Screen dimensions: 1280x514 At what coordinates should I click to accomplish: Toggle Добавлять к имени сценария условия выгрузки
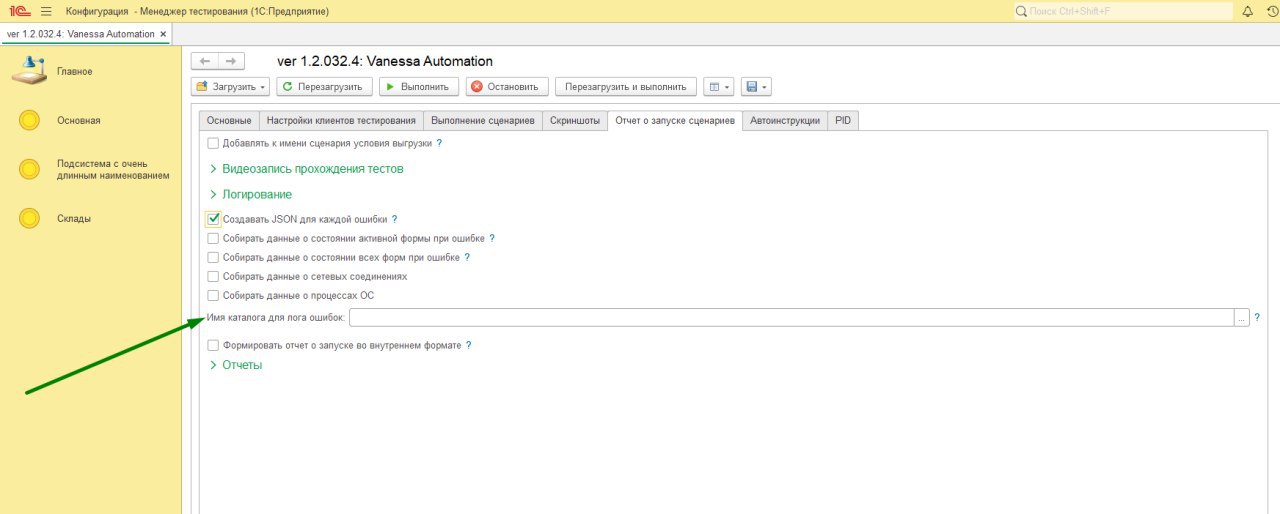point(213,143)
